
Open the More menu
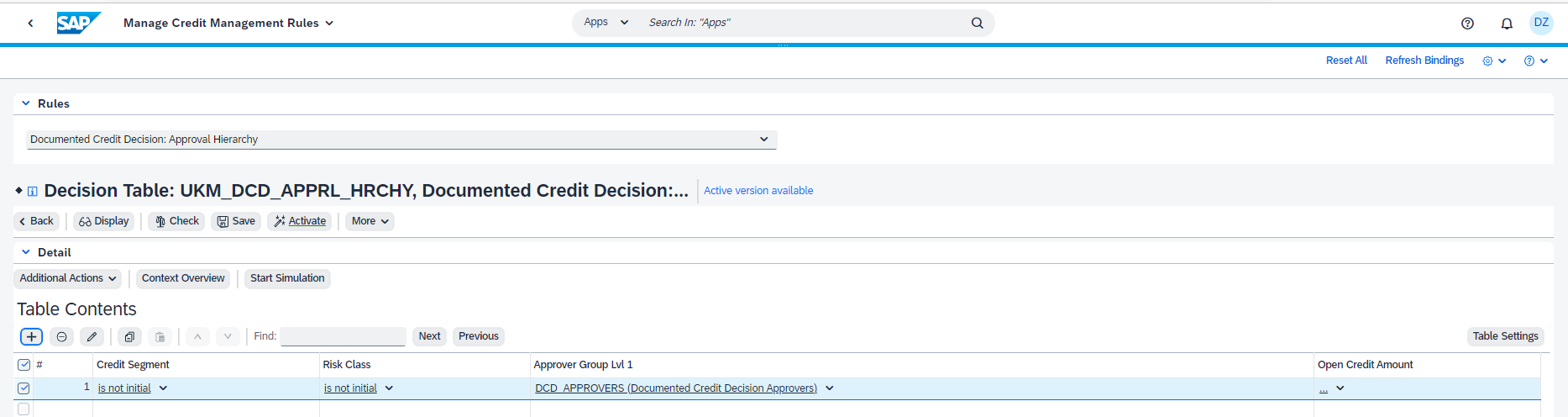370,221
